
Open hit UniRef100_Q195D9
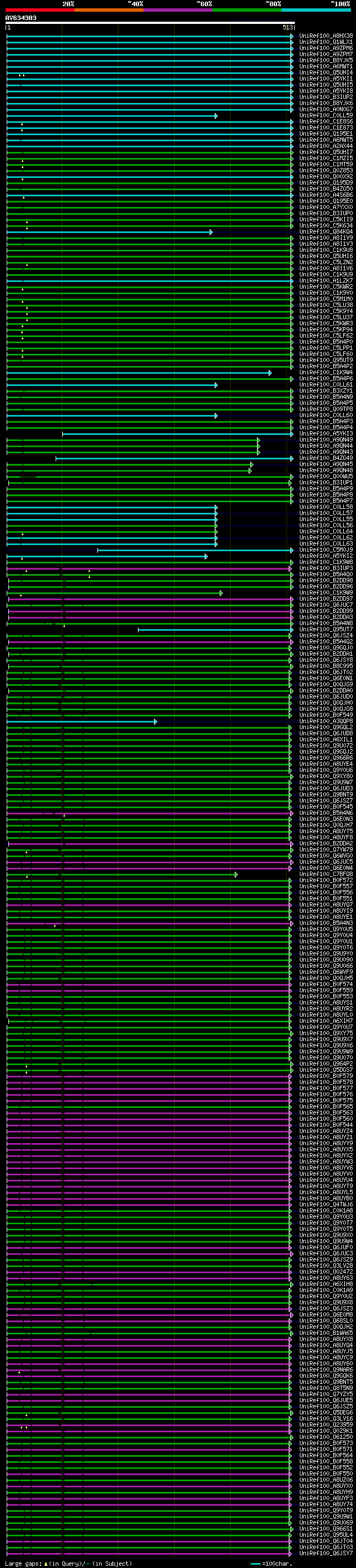pos(325,182)
